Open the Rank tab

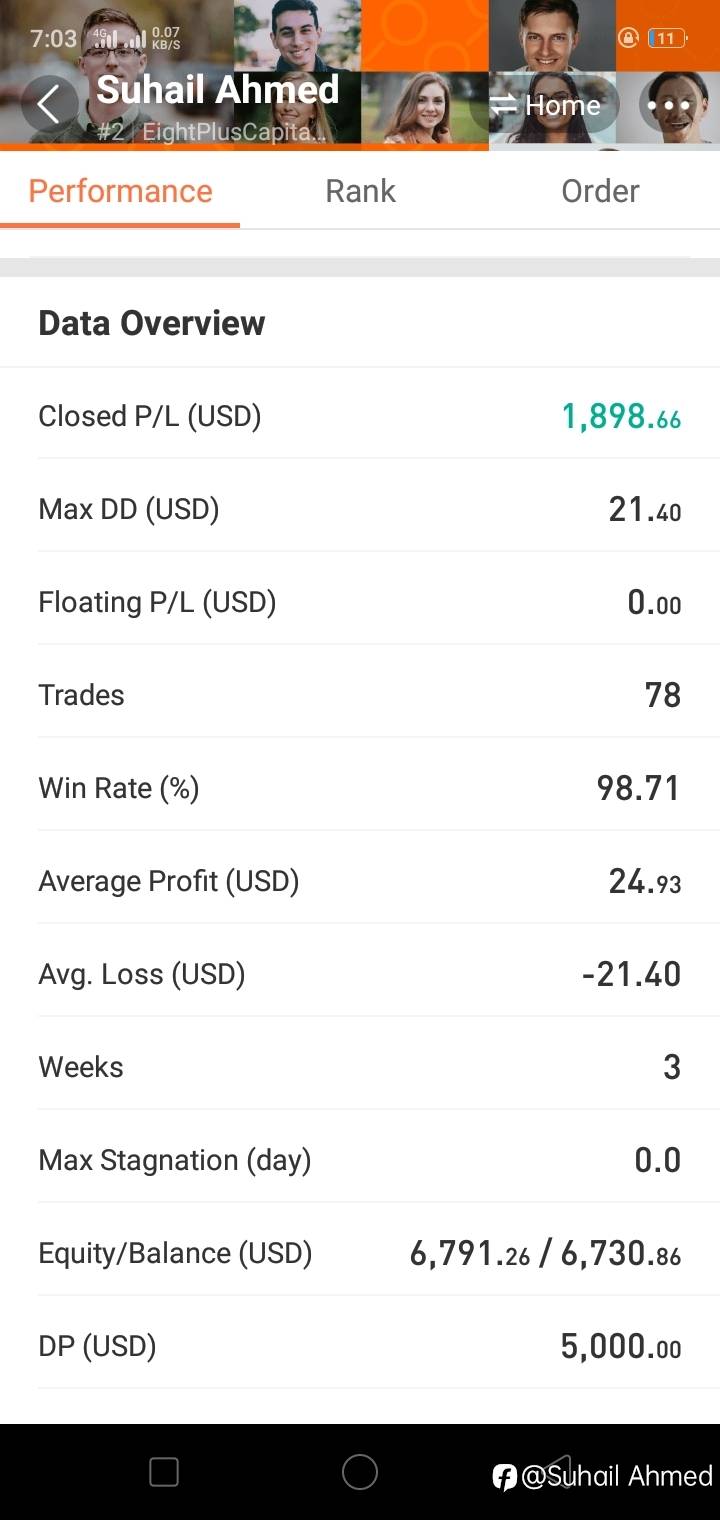(x=360, y=191)
